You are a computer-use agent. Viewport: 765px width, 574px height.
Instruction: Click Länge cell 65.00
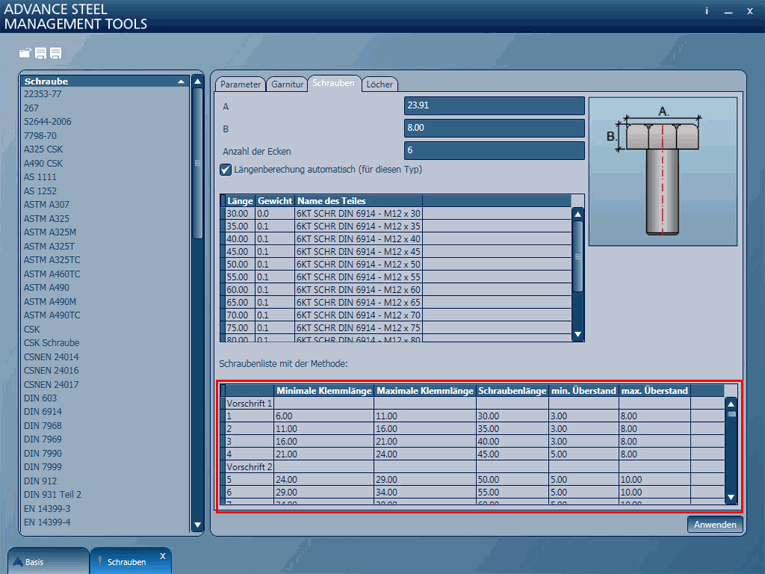pyautogui.click(x=240, y=302)
